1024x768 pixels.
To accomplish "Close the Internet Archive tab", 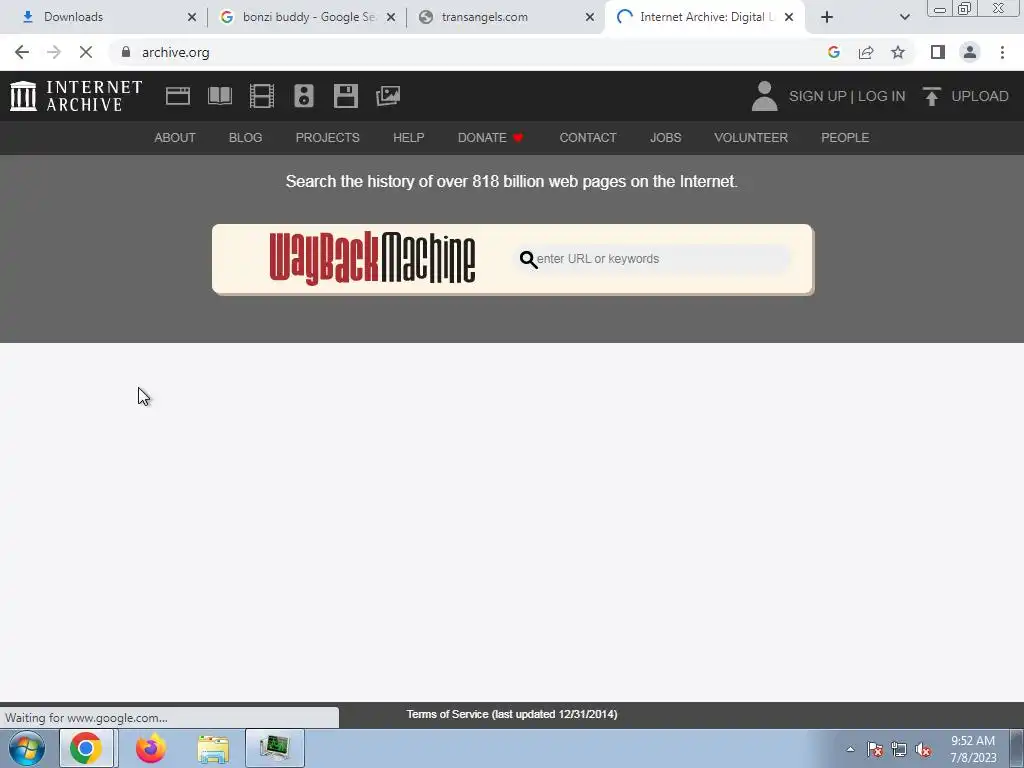I will (x=789, y=17).
